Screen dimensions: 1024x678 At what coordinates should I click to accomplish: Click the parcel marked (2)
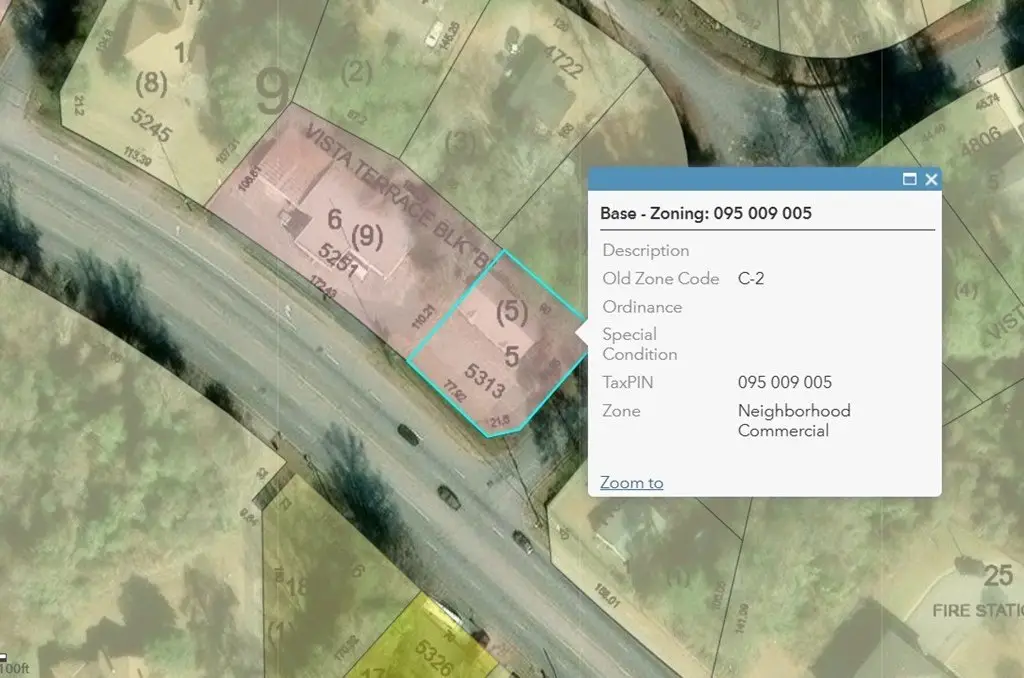[357, 72]
